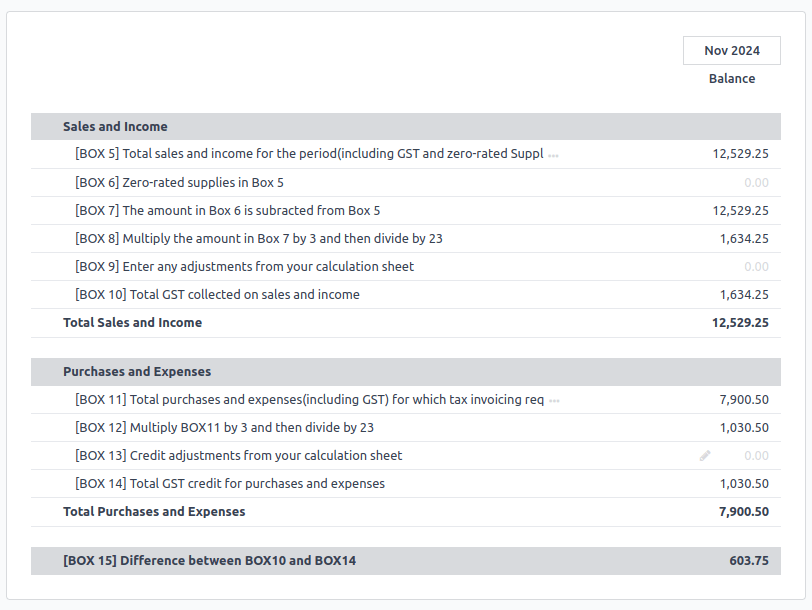Open BOX 10 total GST collected line

[x=217, y=295]
